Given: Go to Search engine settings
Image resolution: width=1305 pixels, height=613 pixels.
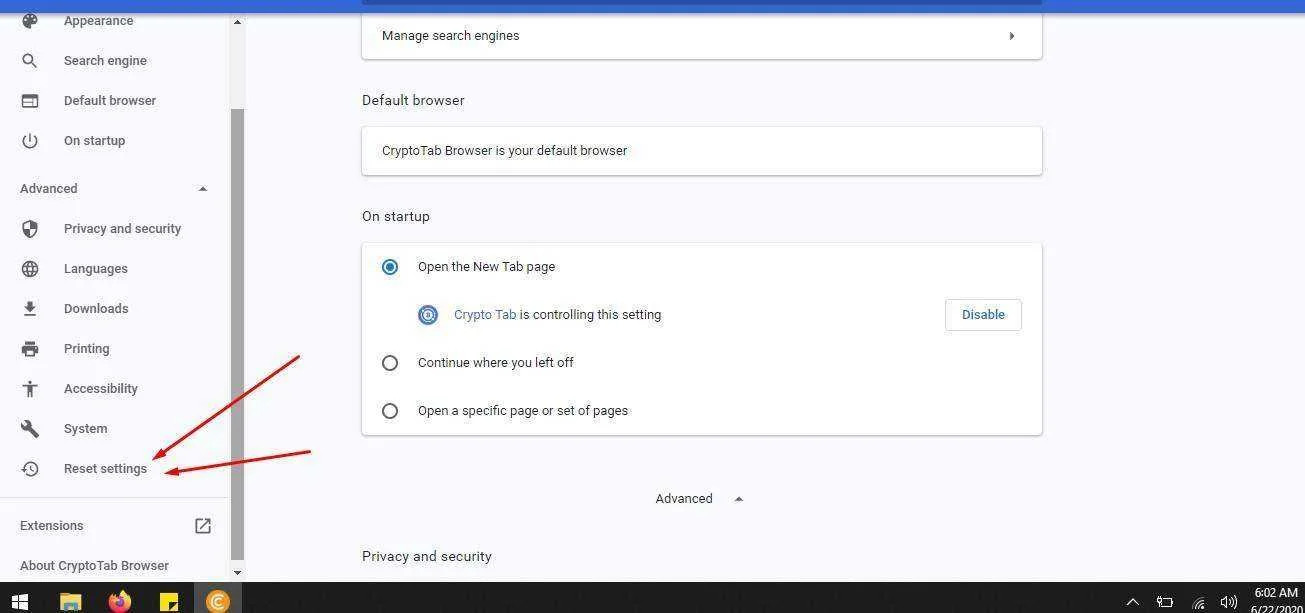Looking at the screenshot, I should click(105, 61).
